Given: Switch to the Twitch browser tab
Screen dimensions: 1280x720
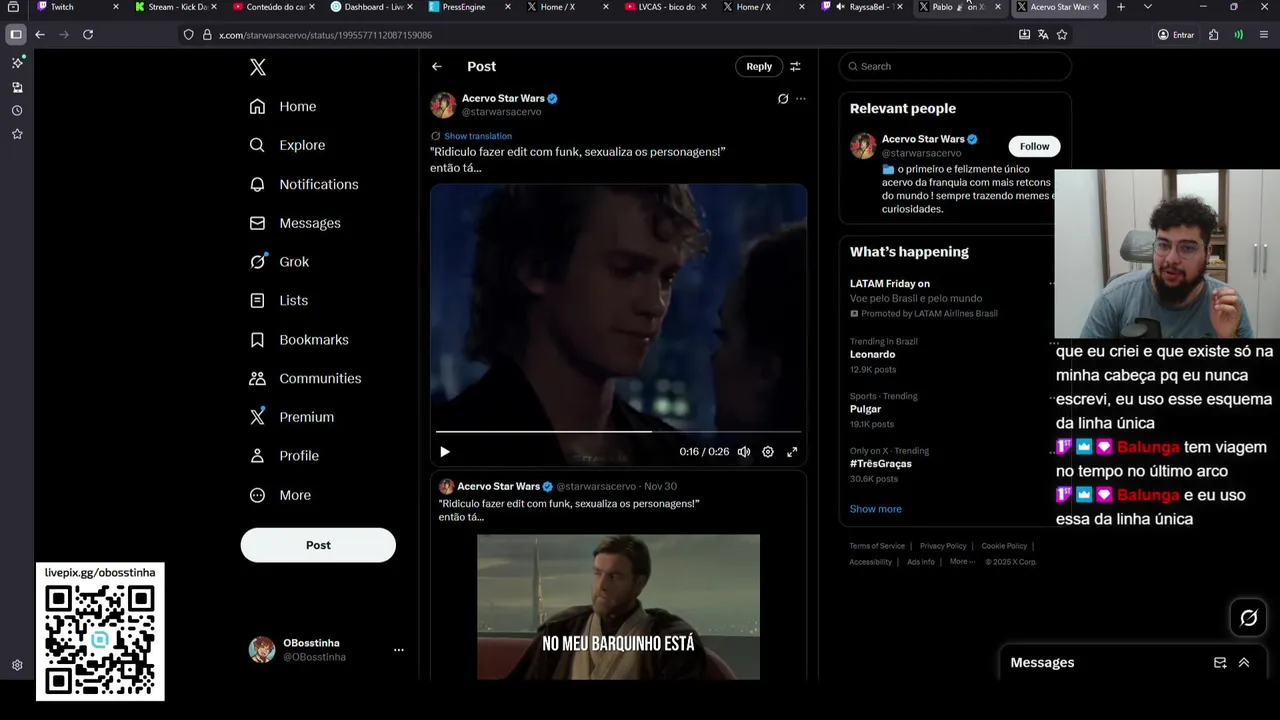Looking at the screenshot, I should 76,7.
